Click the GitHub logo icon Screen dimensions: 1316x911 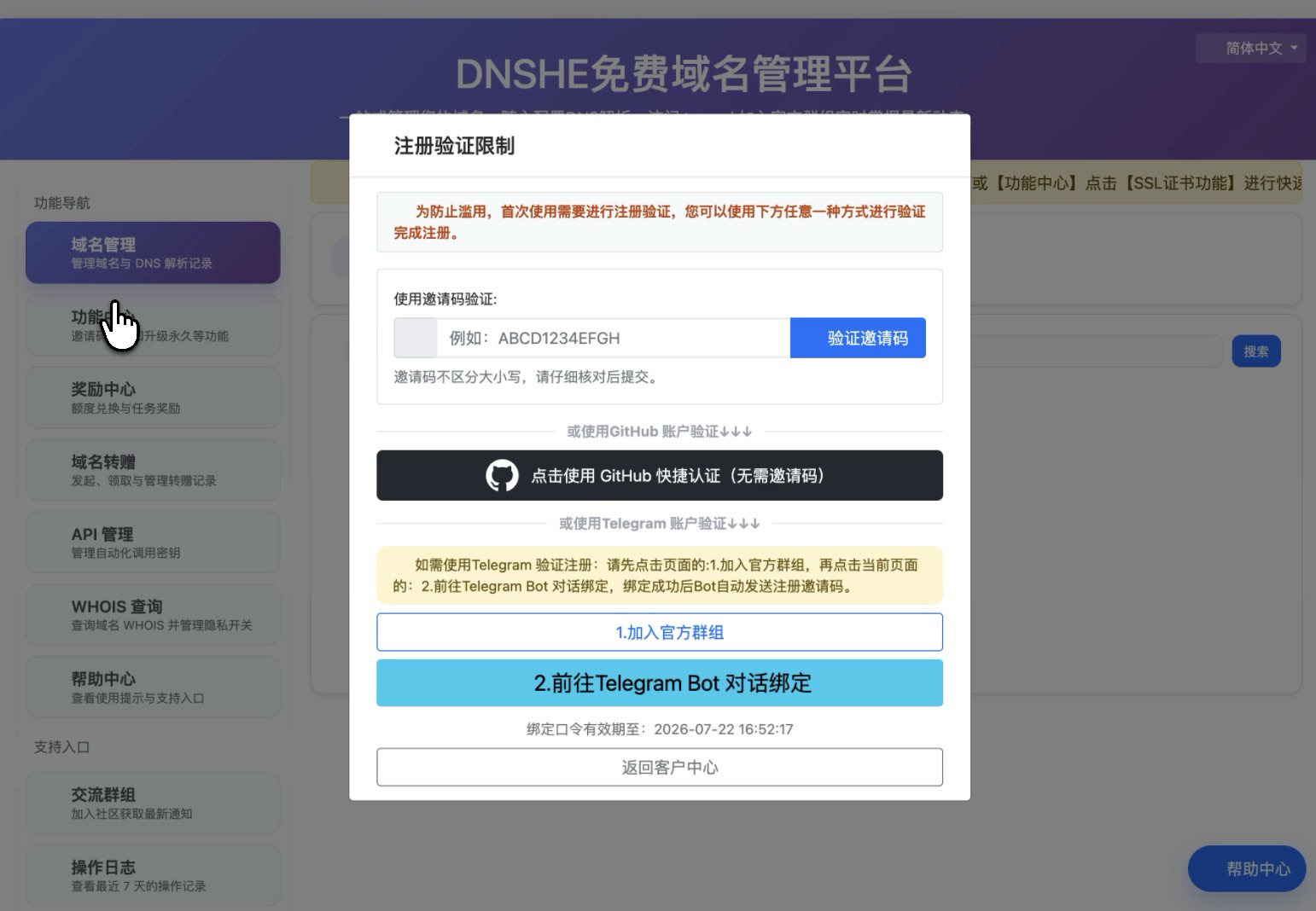tap(502, 475)
